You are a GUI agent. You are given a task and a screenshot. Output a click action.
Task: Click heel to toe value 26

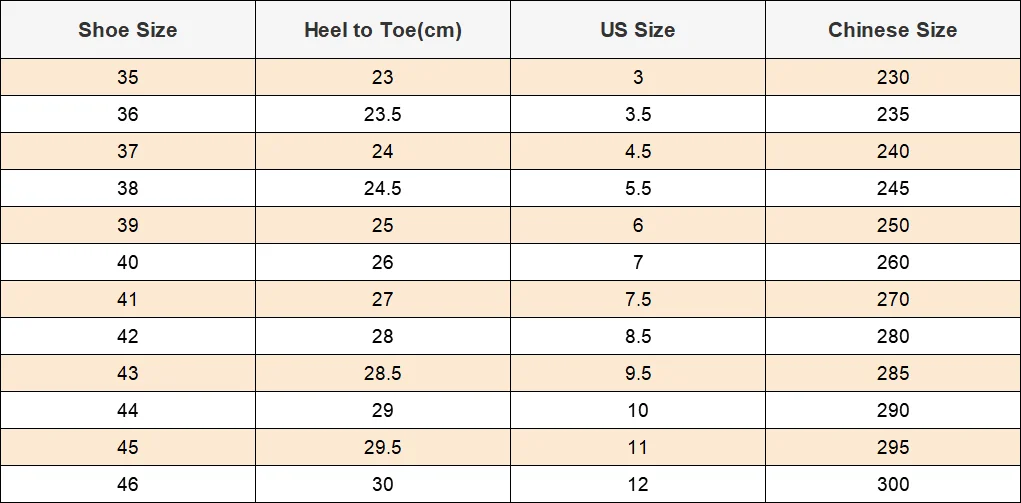pyautogui.click(x=383, y=262)
